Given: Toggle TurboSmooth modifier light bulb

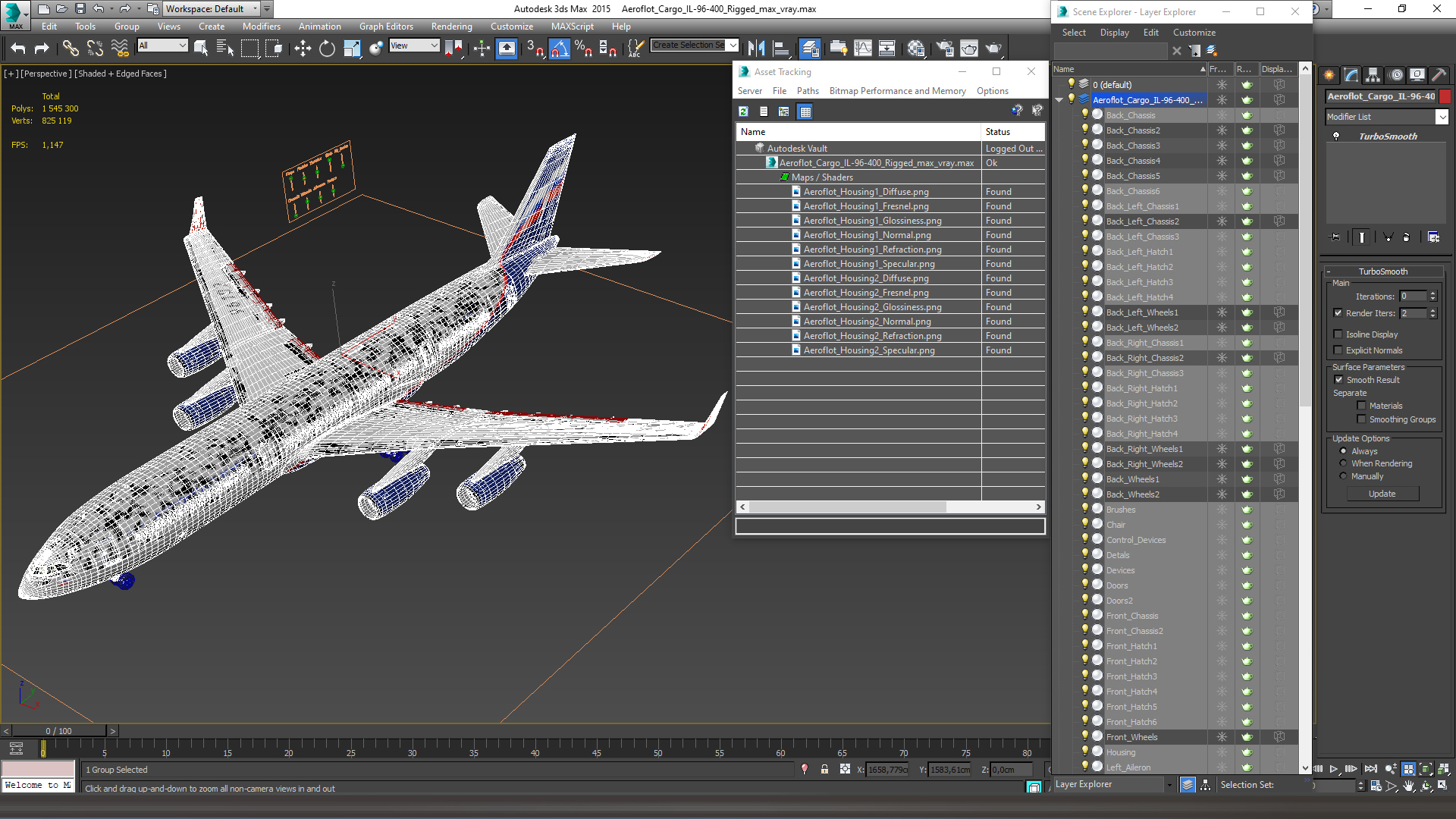Looking at the screenshot, I should click(1336, 136).
